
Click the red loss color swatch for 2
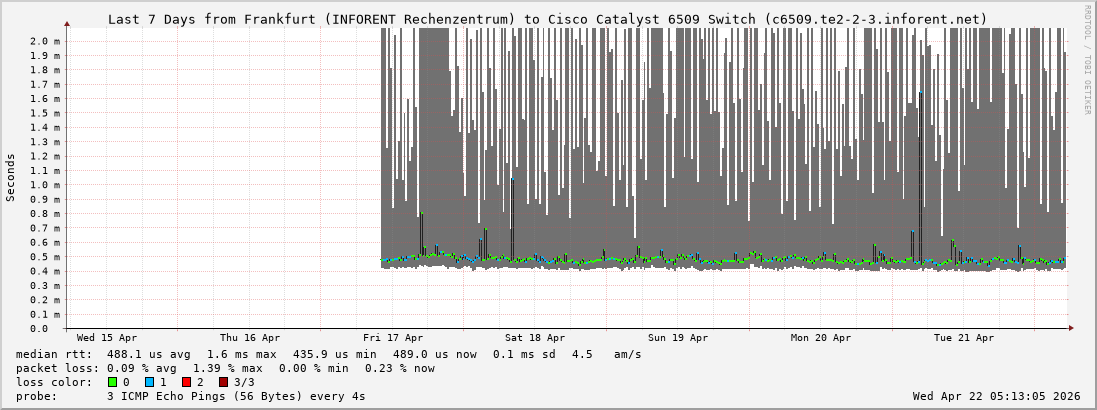tap(186, 382)
